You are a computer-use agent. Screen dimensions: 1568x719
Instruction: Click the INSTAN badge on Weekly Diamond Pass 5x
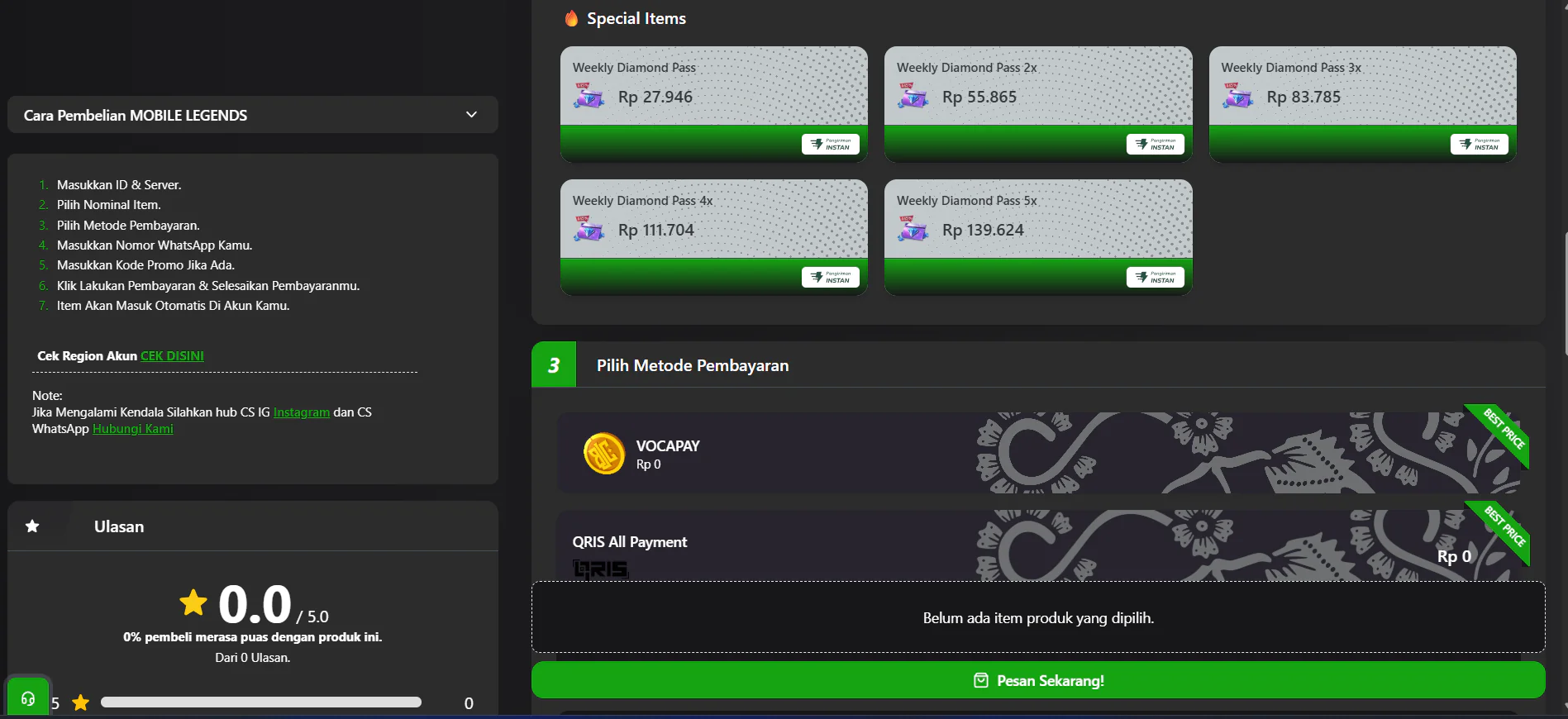click(1155, 277)
